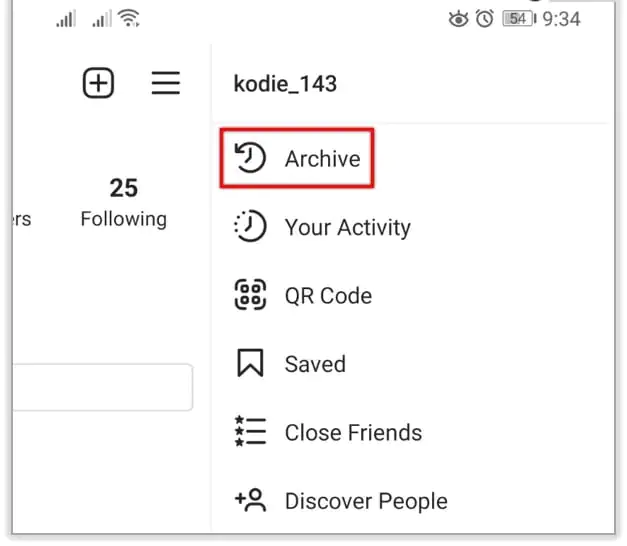This screenshot has width=627, height=546.
Task: Tap the first cellular signal icon
Action: [66, 19]
